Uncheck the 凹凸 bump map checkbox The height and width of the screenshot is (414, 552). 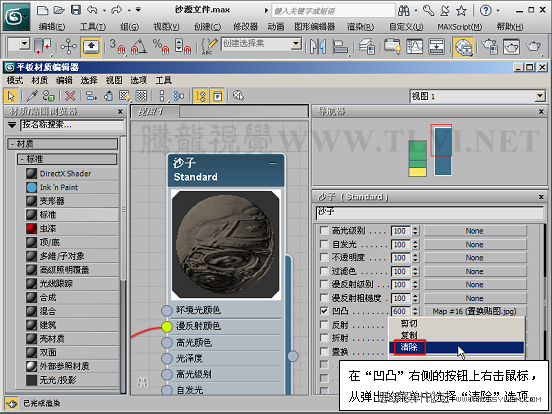[324, 311]
